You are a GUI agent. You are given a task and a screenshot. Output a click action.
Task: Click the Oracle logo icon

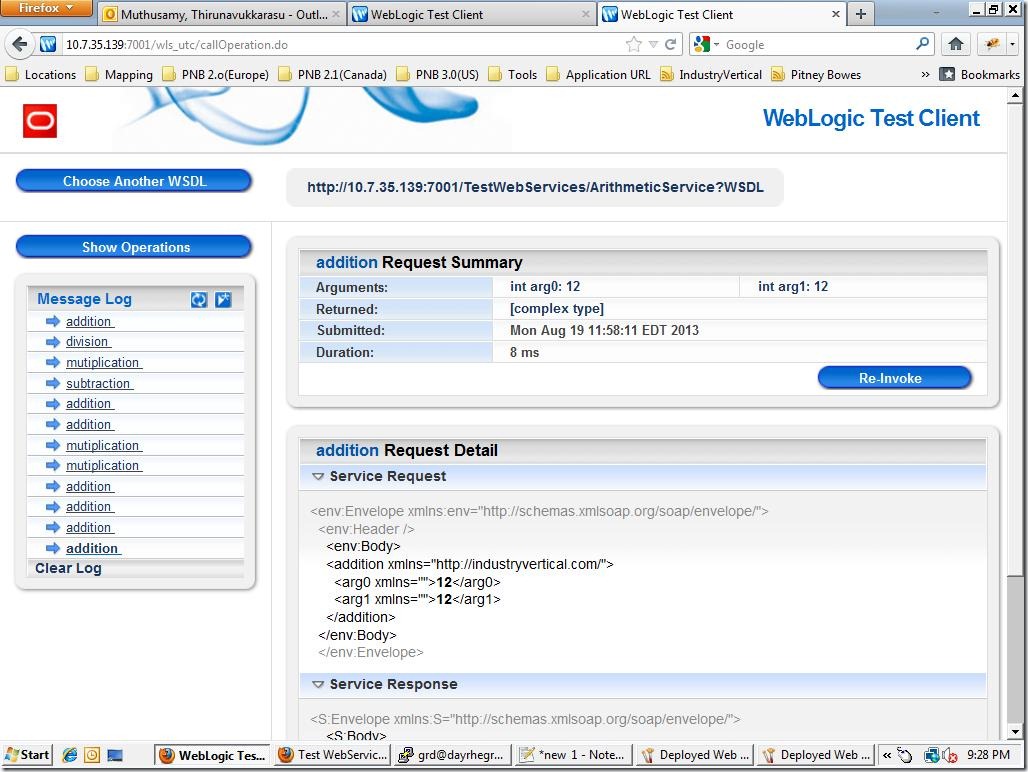pos(40,121)
